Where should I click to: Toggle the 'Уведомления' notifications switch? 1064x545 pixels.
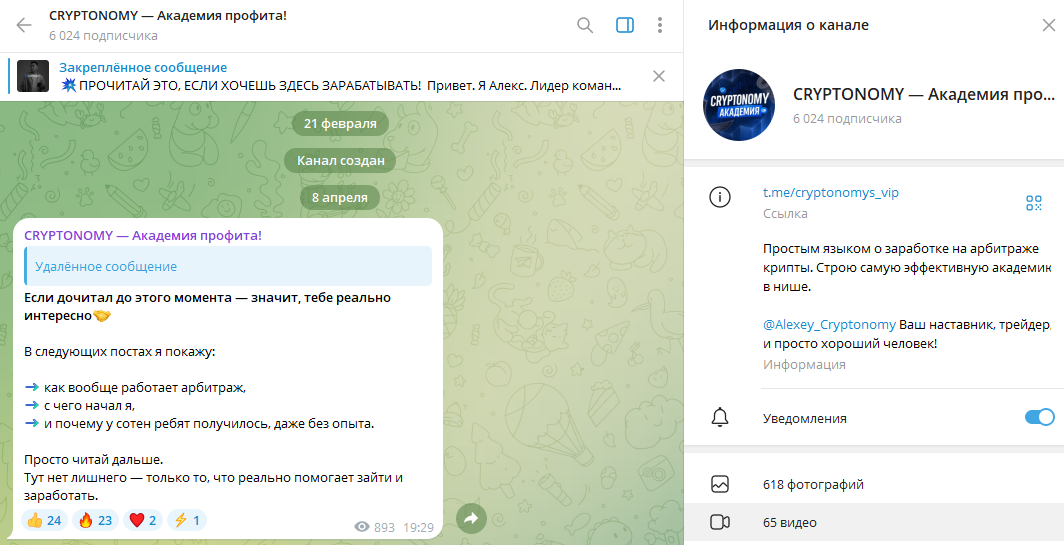click(x=1040, y=417)
